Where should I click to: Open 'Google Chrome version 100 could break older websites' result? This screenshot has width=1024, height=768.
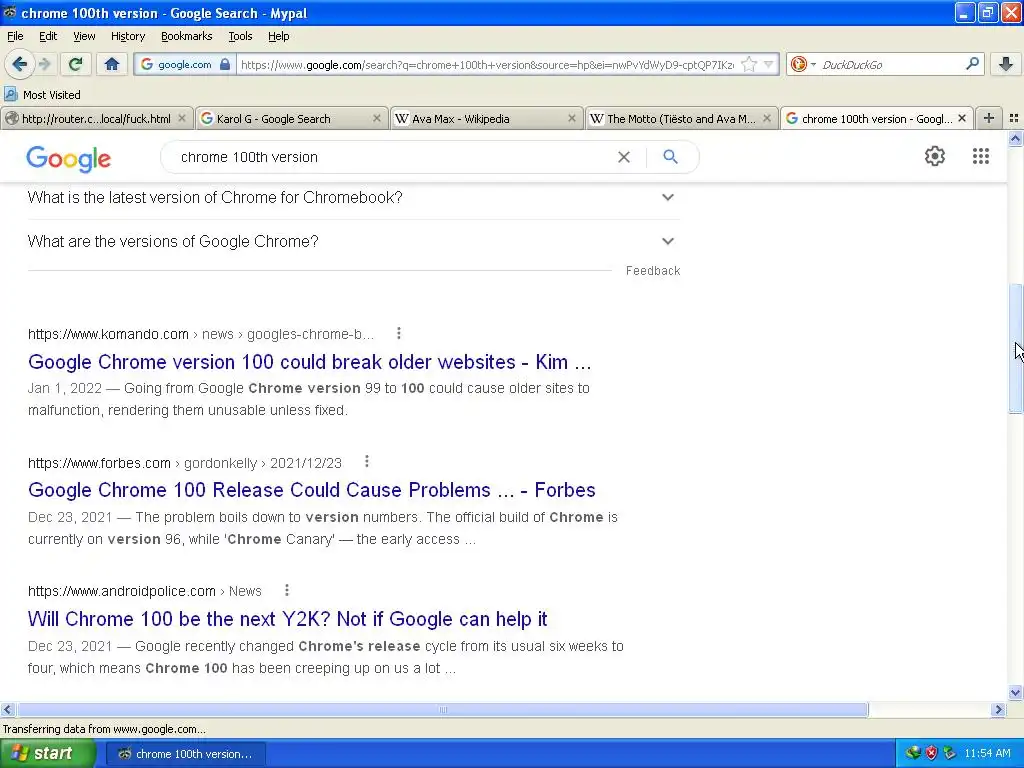pyautogui.click(x=309, y=362)
